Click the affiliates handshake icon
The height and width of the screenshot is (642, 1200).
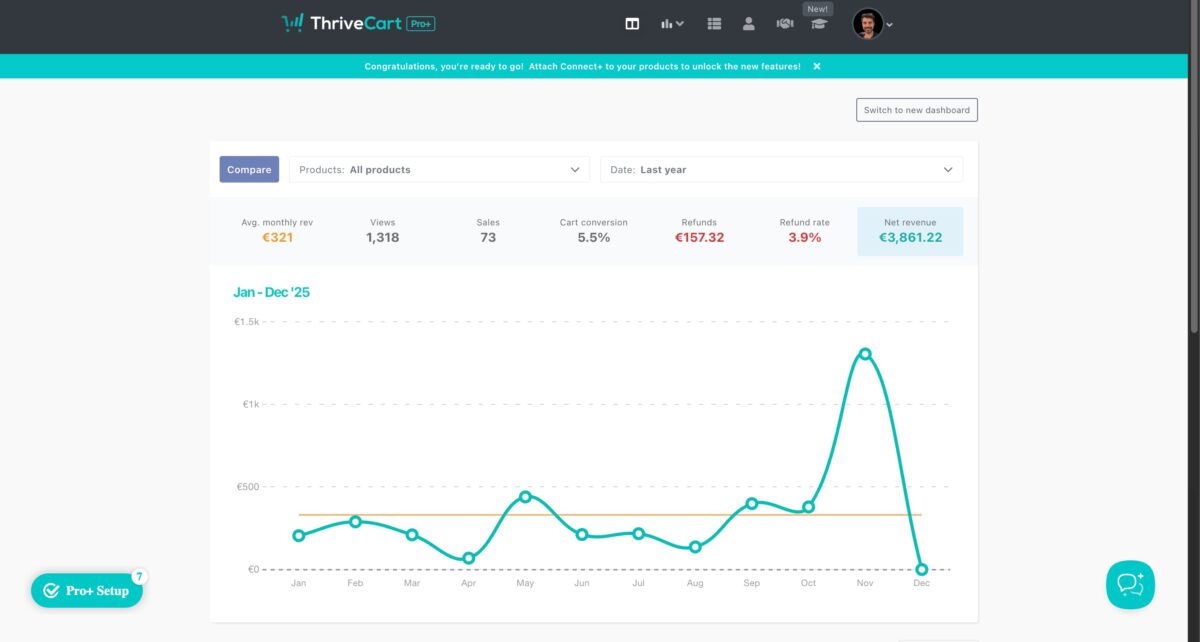pos(785,24)
